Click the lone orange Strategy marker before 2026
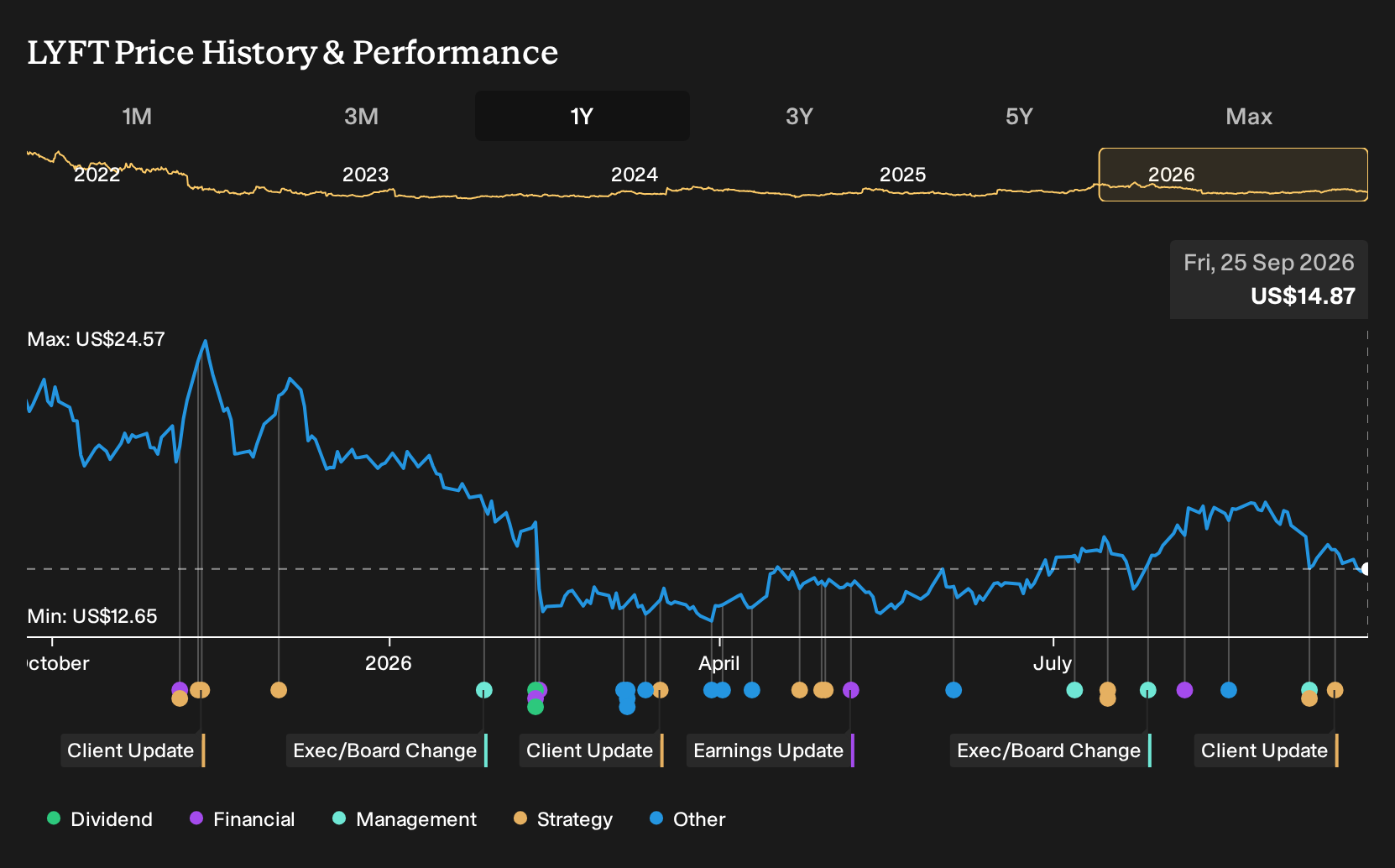This screenshot has width=1395, height=868. [279, 690]
